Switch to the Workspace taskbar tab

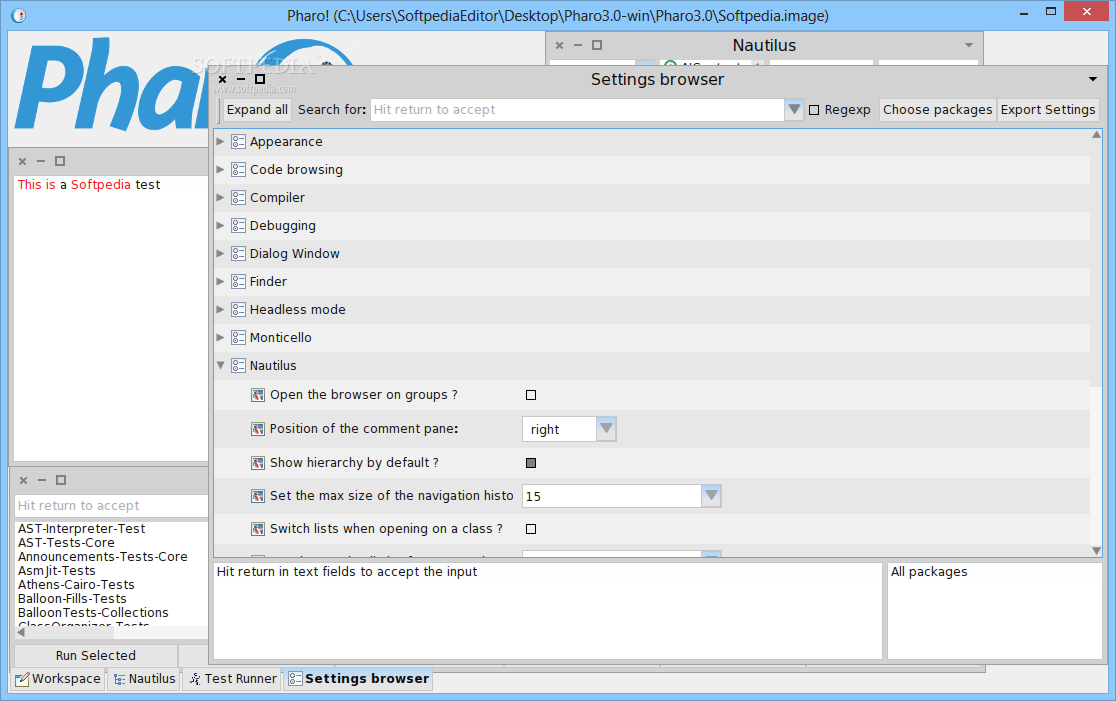[x=59, y=679]
